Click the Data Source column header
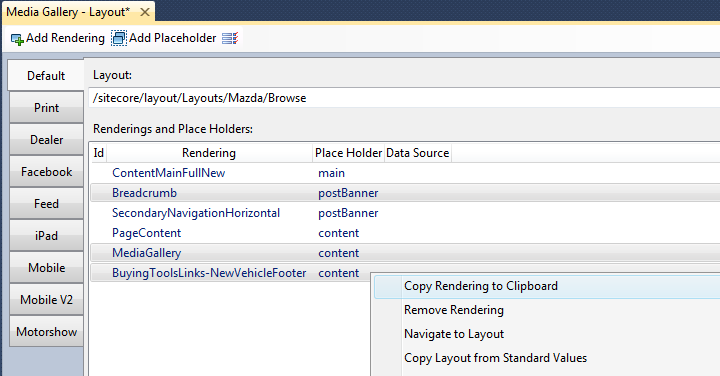Image resolution: width=720 pixels, height=376 pixels. coord(417,153)
